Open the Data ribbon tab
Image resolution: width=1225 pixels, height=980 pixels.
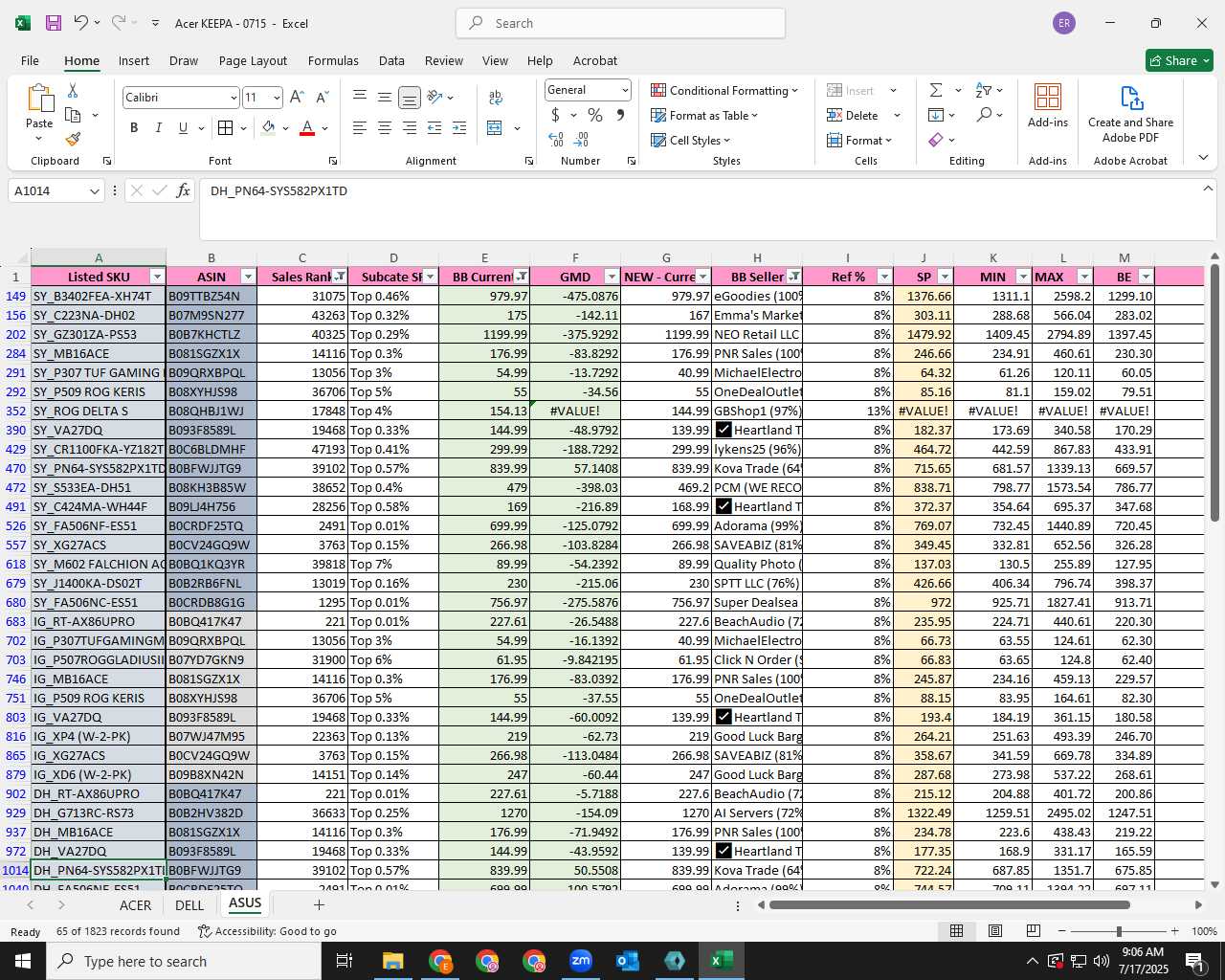click(391, 60)
